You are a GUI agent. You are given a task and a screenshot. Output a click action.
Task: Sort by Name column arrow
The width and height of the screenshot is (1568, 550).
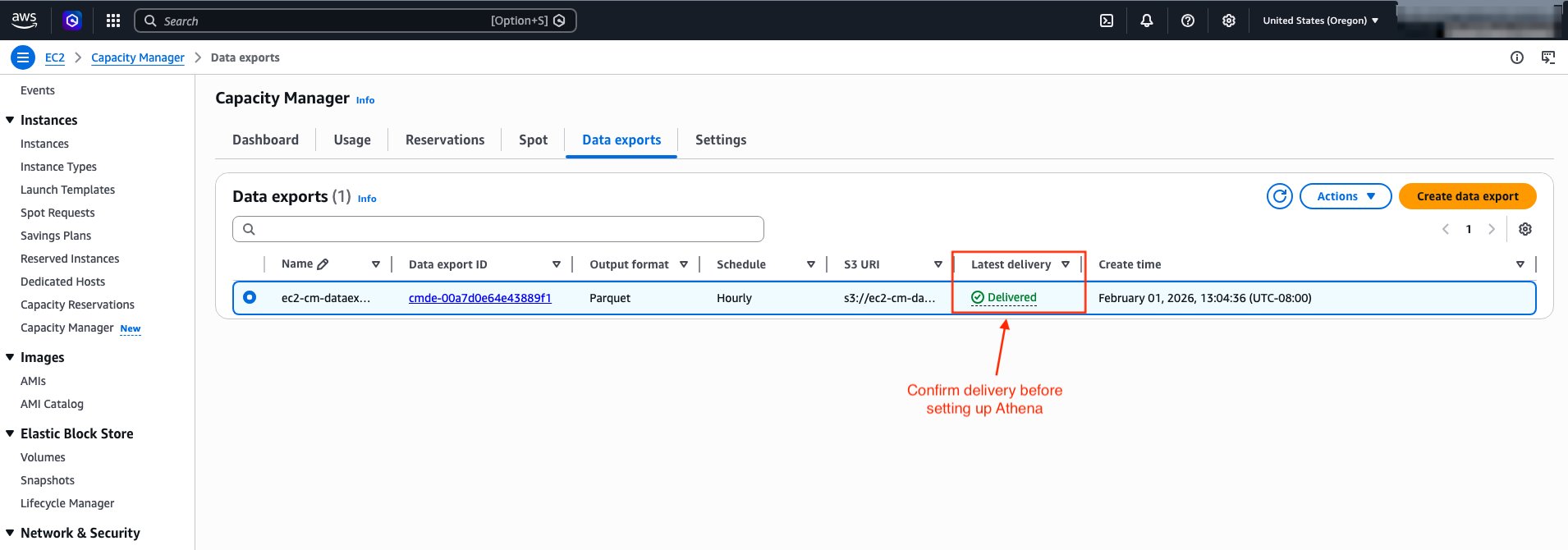click(376, 264)
